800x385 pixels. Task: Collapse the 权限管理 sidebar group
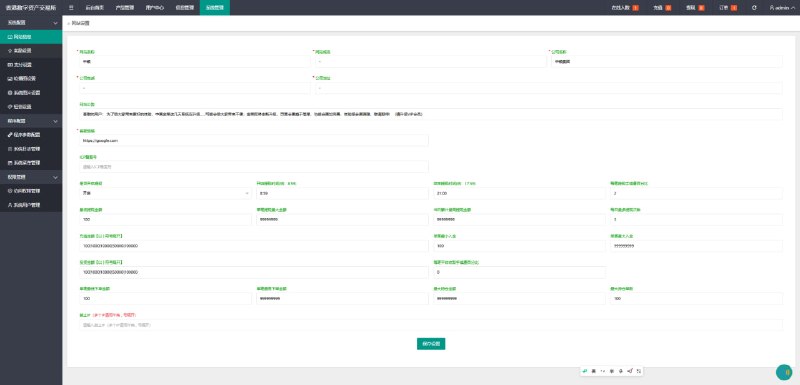point(31,177)
